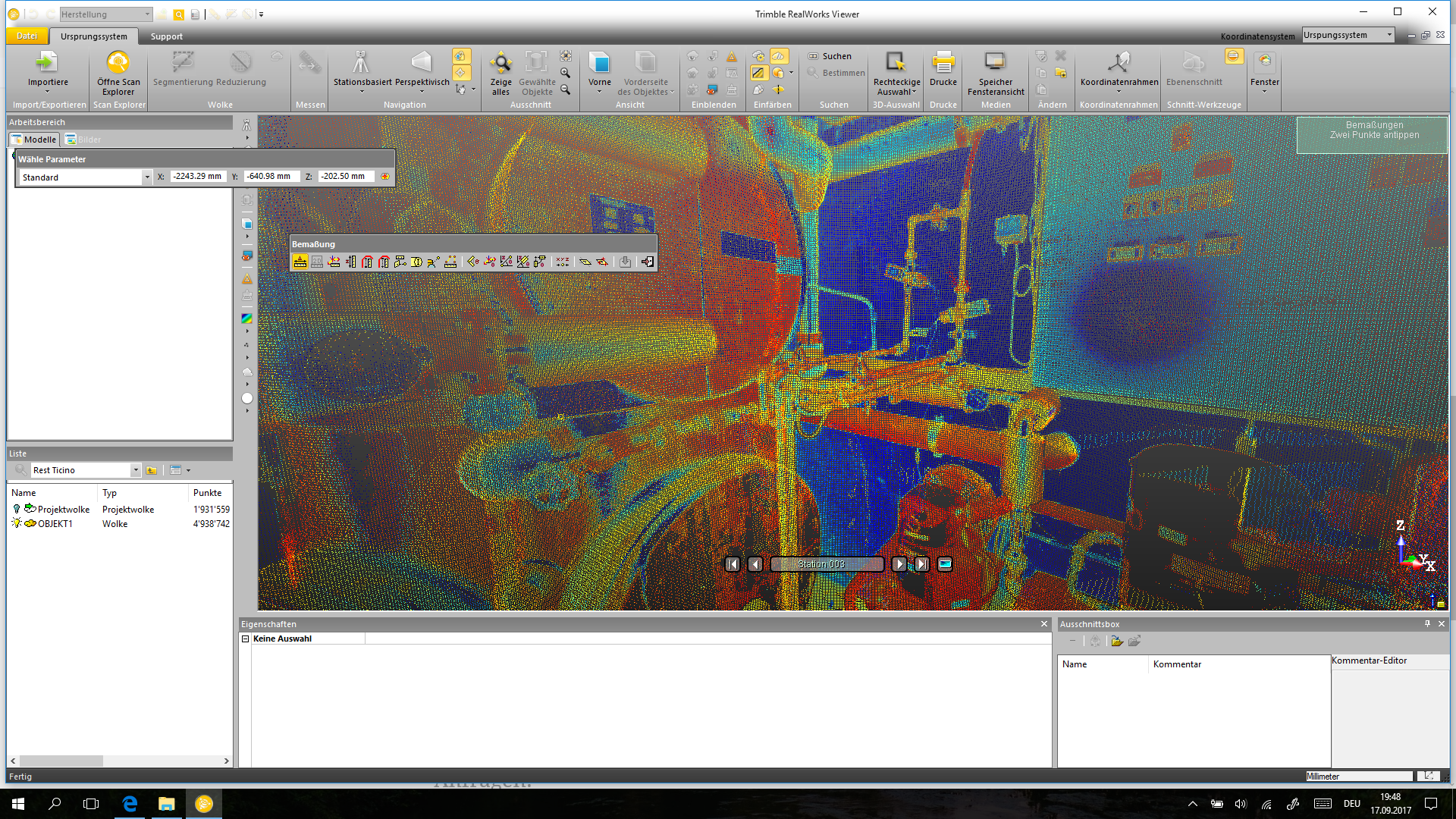Click the Drucke printer icon
This screenshot has height=819, width=1456.
pos(943,63)
